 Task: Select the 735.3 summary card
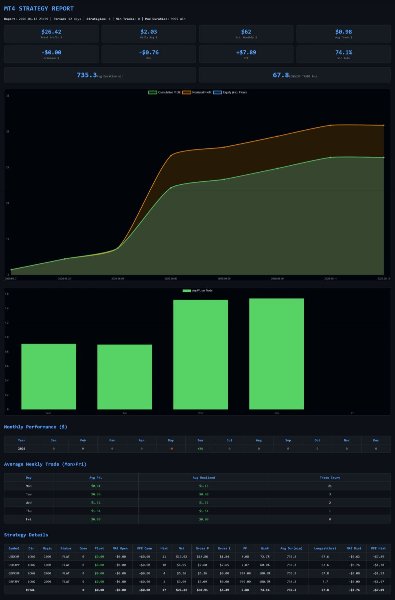(100, 75)
